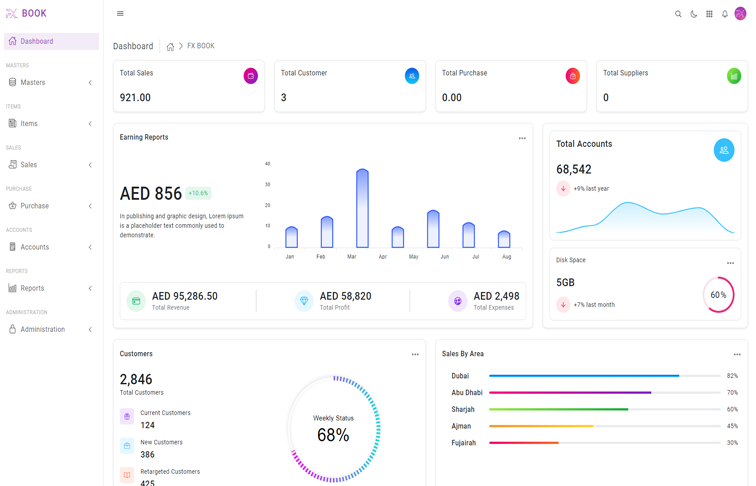Open notifications bell icon

click(725, 14)
